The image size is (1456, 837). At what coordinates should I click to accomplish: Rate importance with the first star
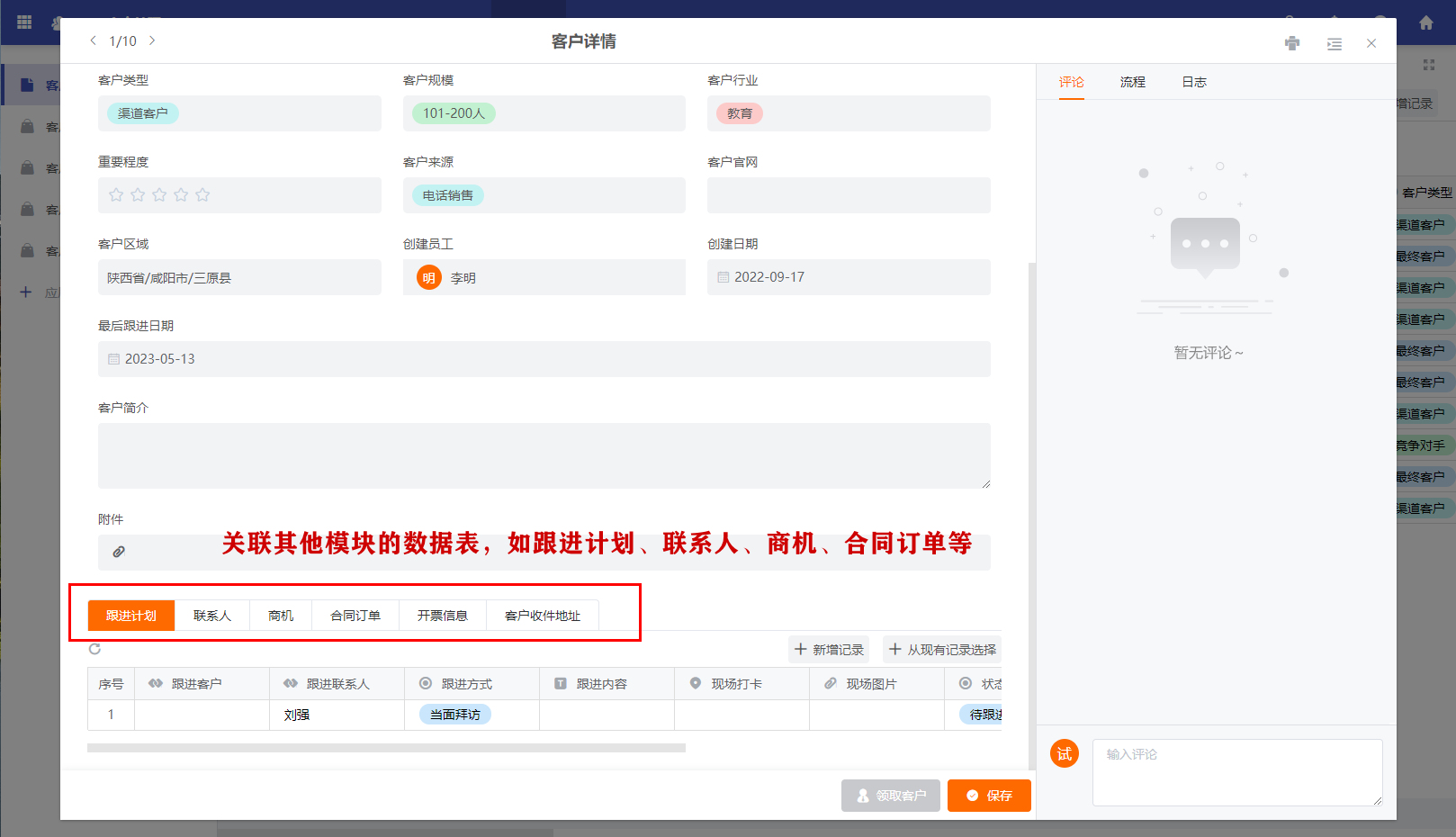(116, 193)
